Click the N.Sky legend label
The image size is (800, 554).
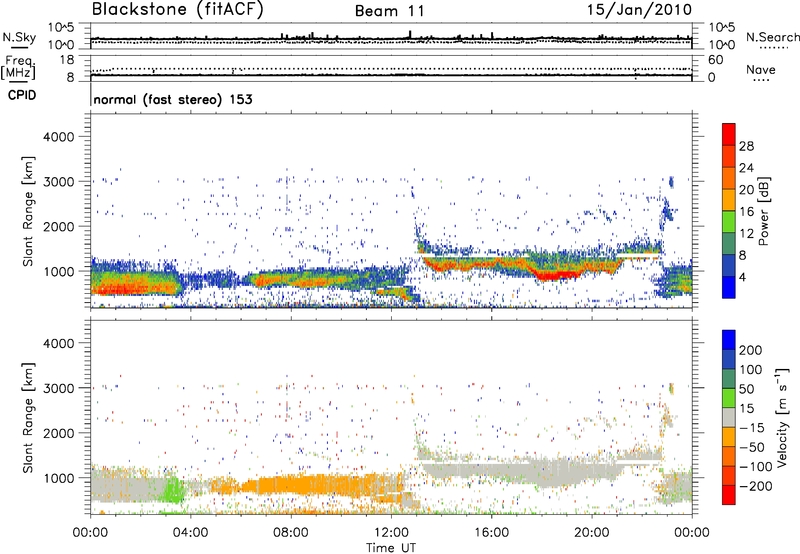(19, 37)
